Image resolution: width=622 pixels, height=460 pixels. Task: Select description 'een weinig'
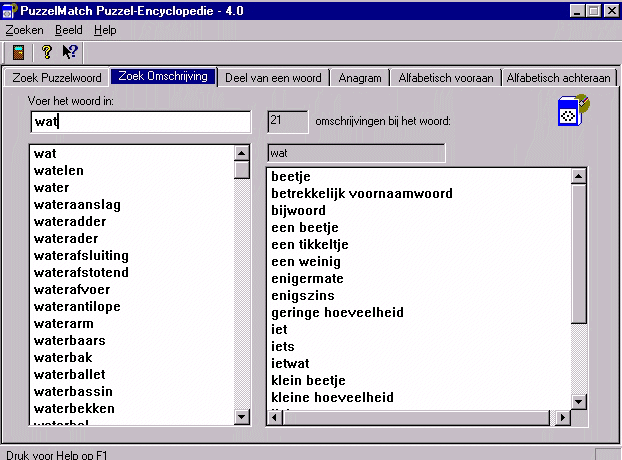pyautogui.click(x=306, y=262)
